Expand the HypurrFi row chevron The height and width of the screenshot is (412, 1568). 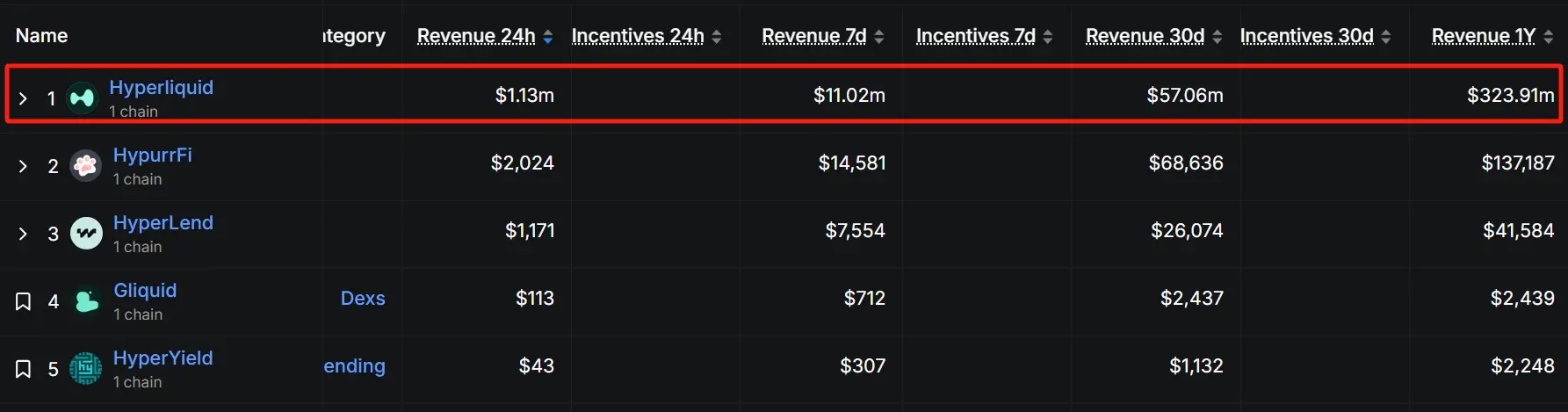tap(24, 166)
